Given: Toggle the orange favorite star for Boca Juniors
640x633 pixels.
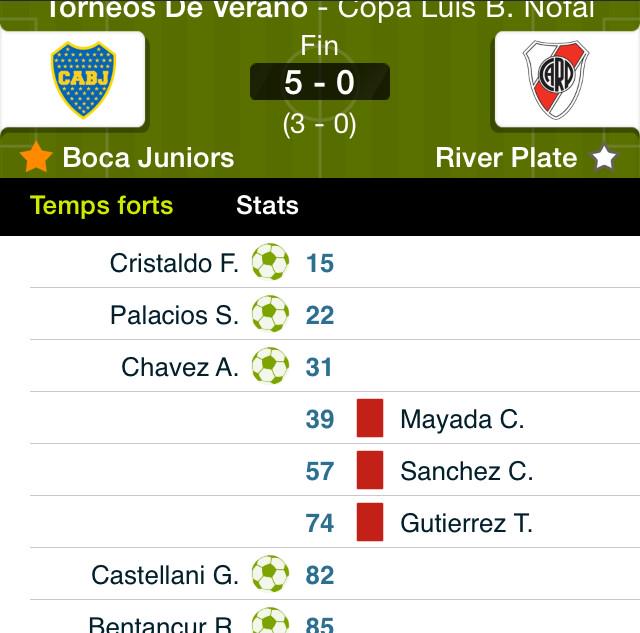Looking at the screenshot, I should point(36,156).
